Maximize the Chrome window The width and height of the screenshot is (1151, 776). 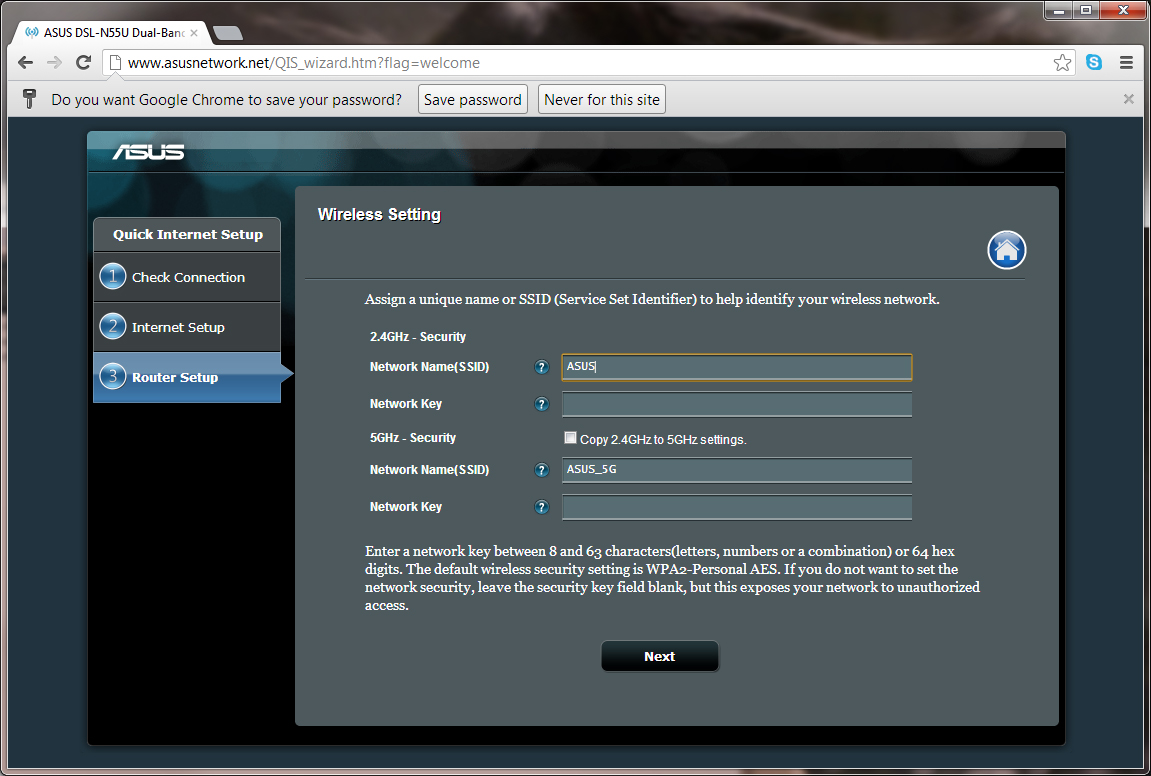click(x=1086, y=10)
